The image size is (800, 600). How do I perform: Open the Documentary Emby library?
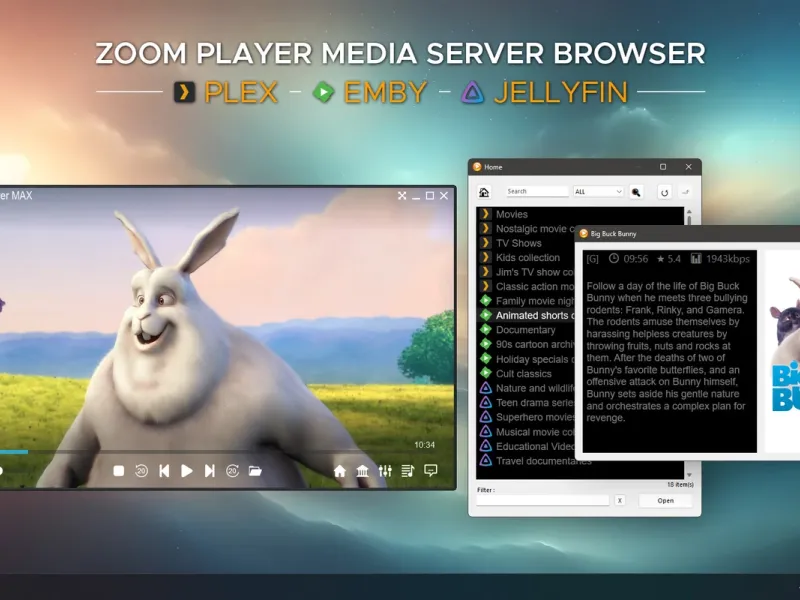[526, 330]
